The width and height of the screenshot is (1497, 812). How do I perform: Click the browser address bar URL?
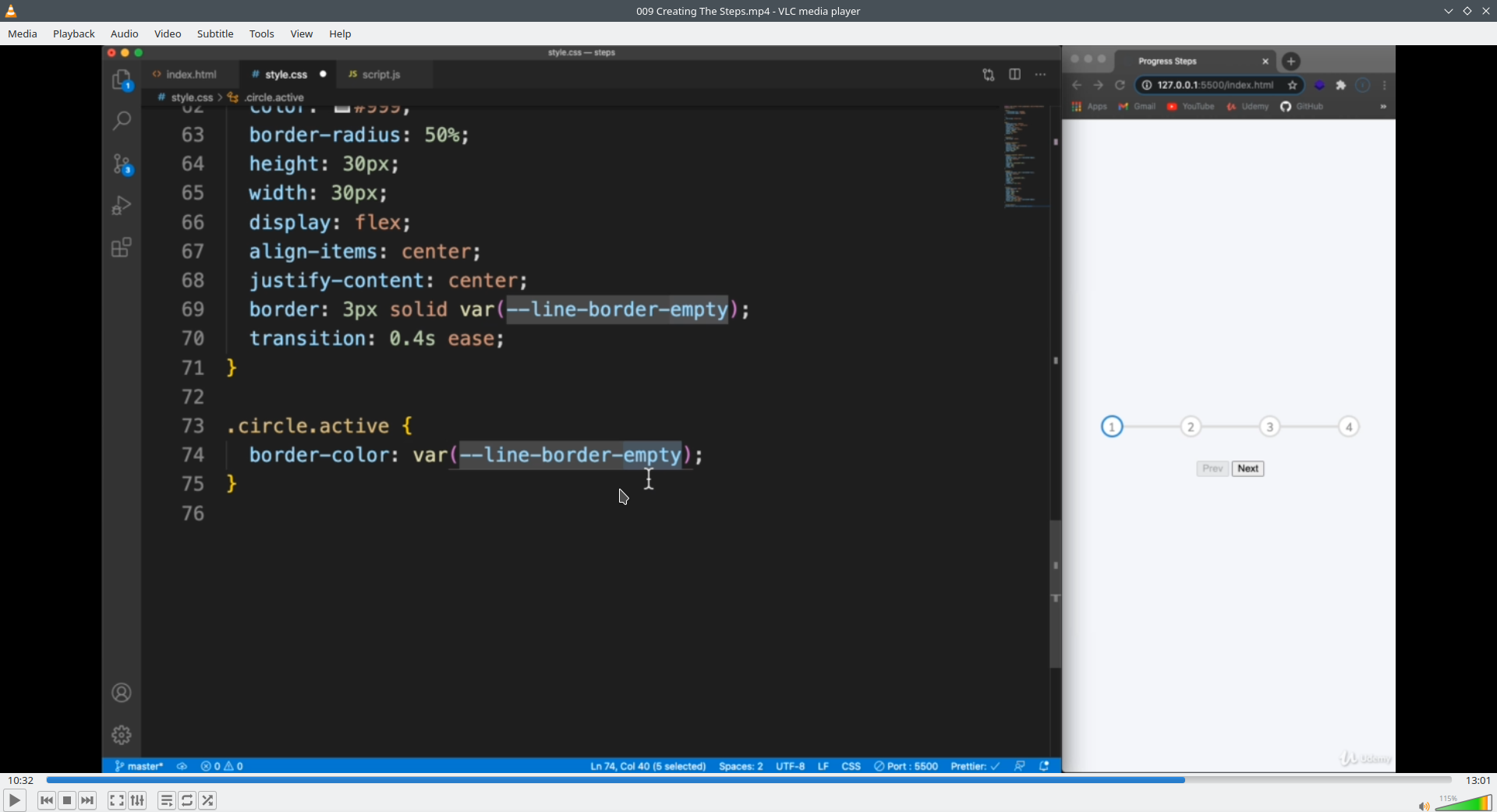point(1215,85)
